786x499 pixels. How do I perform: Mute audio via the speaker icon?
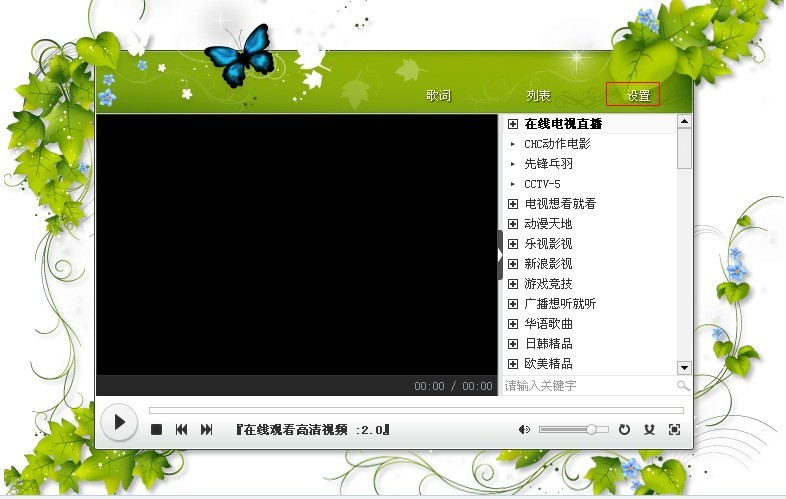pyautogui.click(x=524, y=430)
